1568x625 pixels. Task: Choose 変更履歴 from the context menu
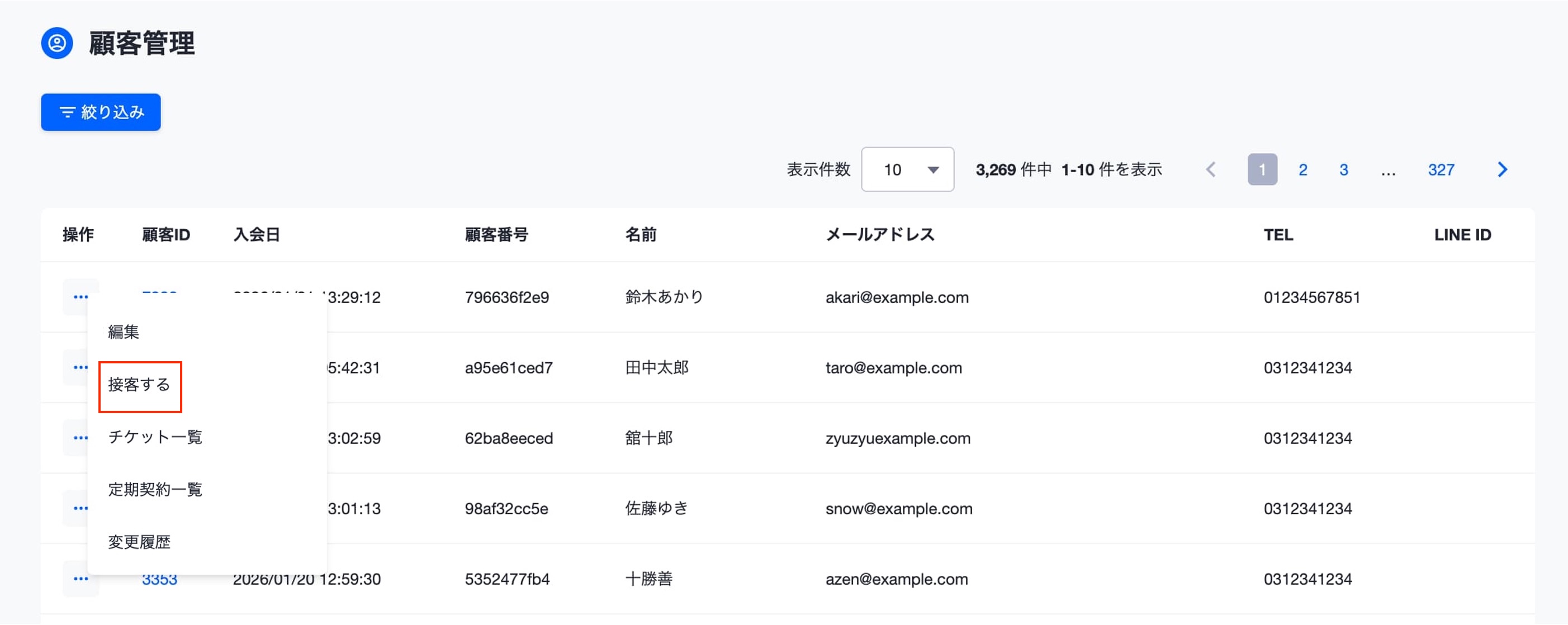tap(139, 542)
